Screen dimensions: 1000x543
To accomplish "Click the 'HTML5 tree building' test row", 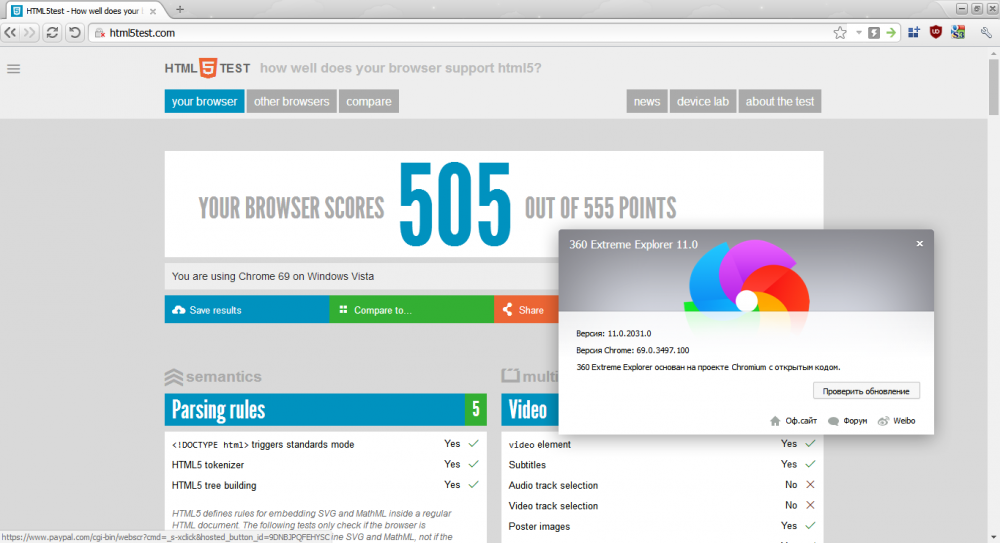I will click(x=325, y=485).
